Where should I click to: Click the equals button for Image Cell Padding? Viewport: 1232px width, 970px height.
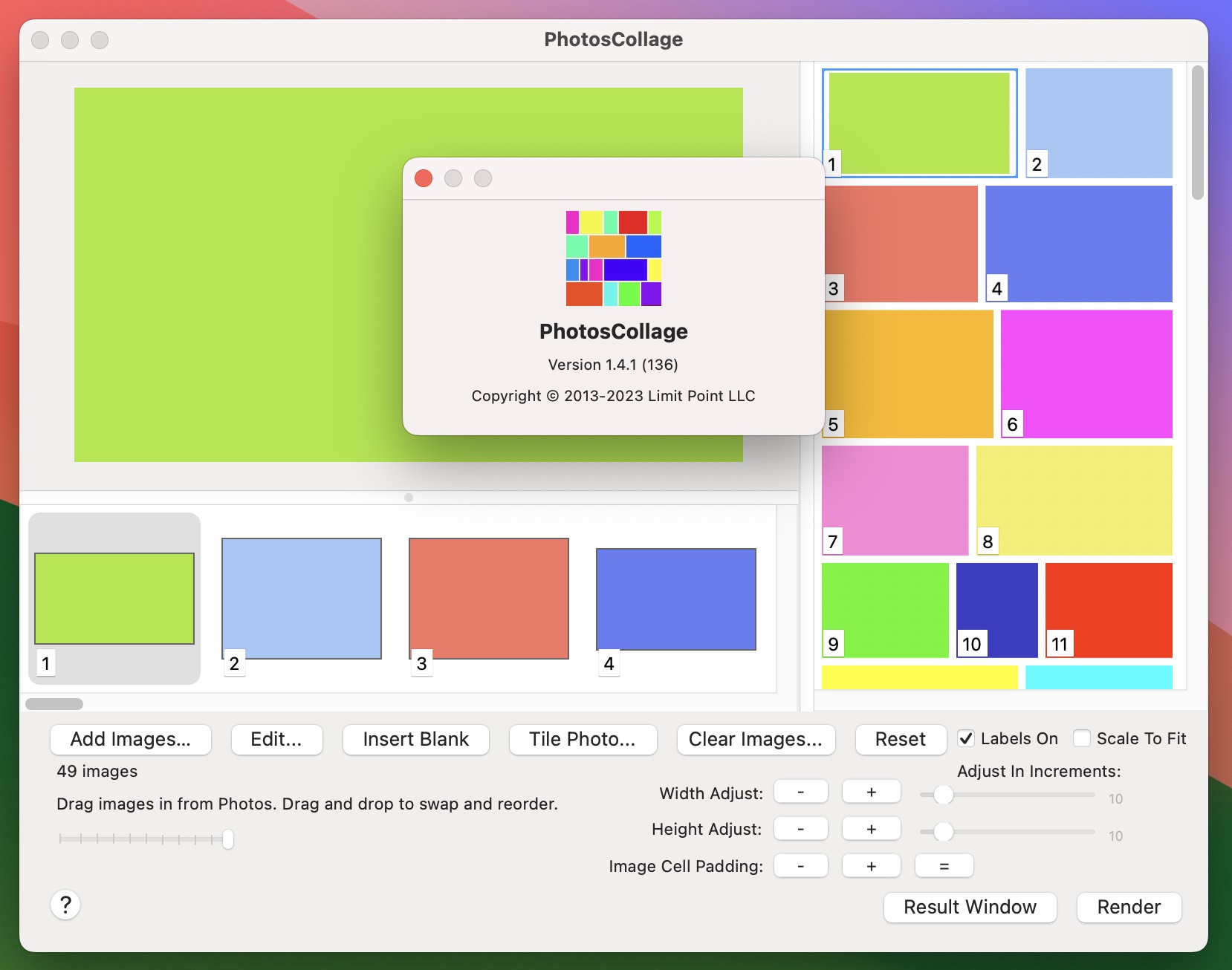point(944,865)
